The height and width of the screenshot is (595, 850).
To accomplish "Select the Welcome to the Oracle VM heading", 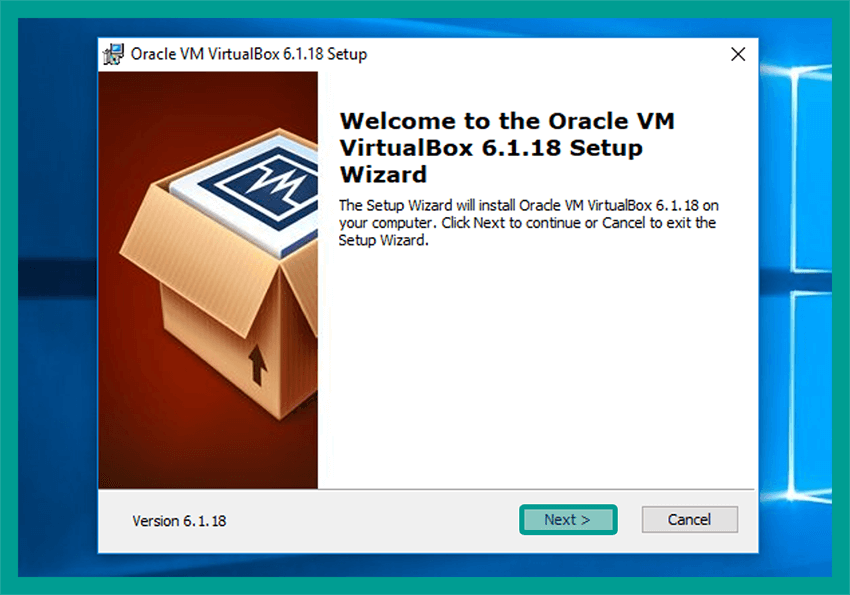I will click(507, 121).
